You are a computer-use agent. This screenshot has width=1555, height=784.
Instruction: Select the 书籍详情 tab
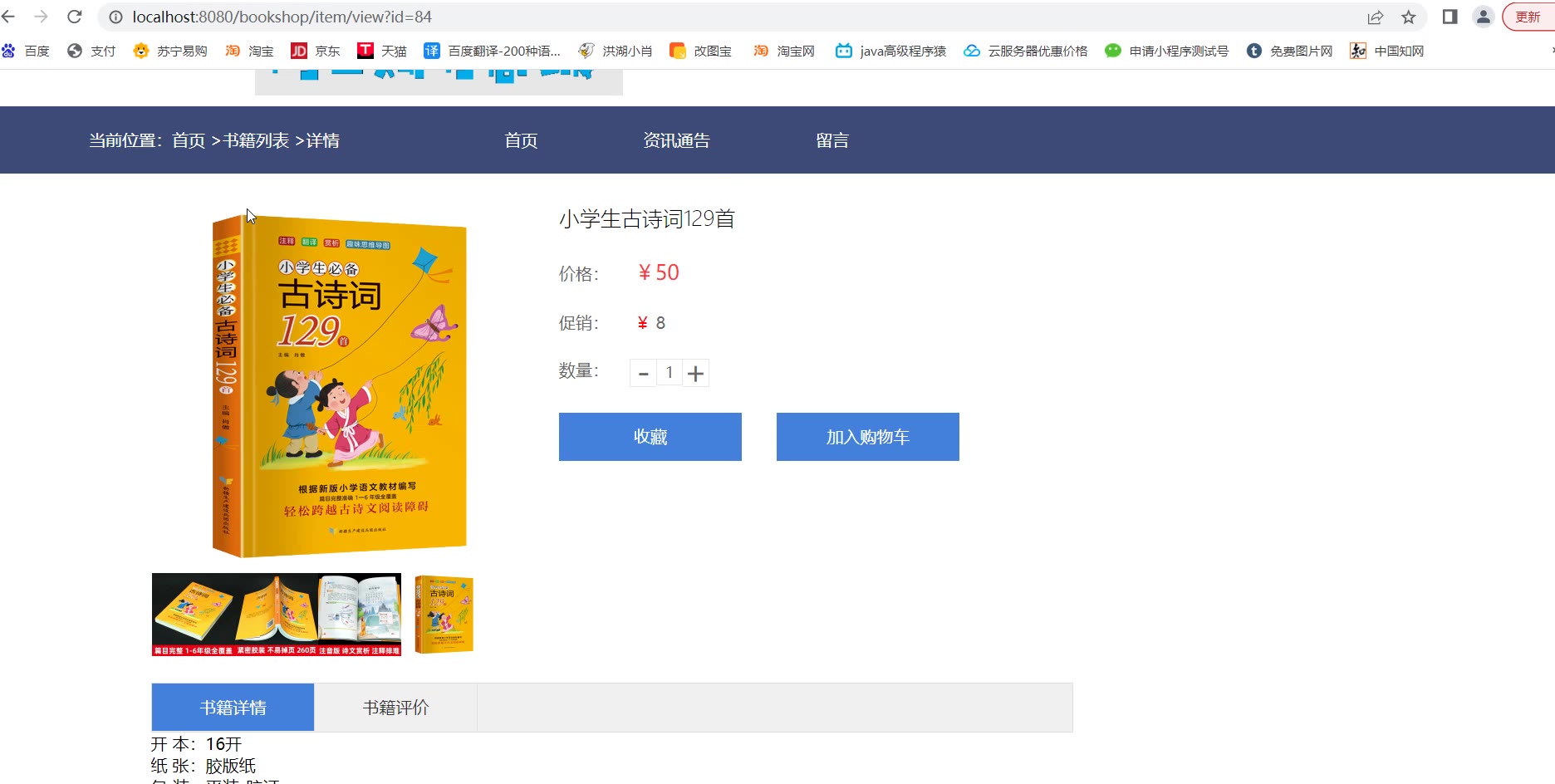[x=233, y=708]
